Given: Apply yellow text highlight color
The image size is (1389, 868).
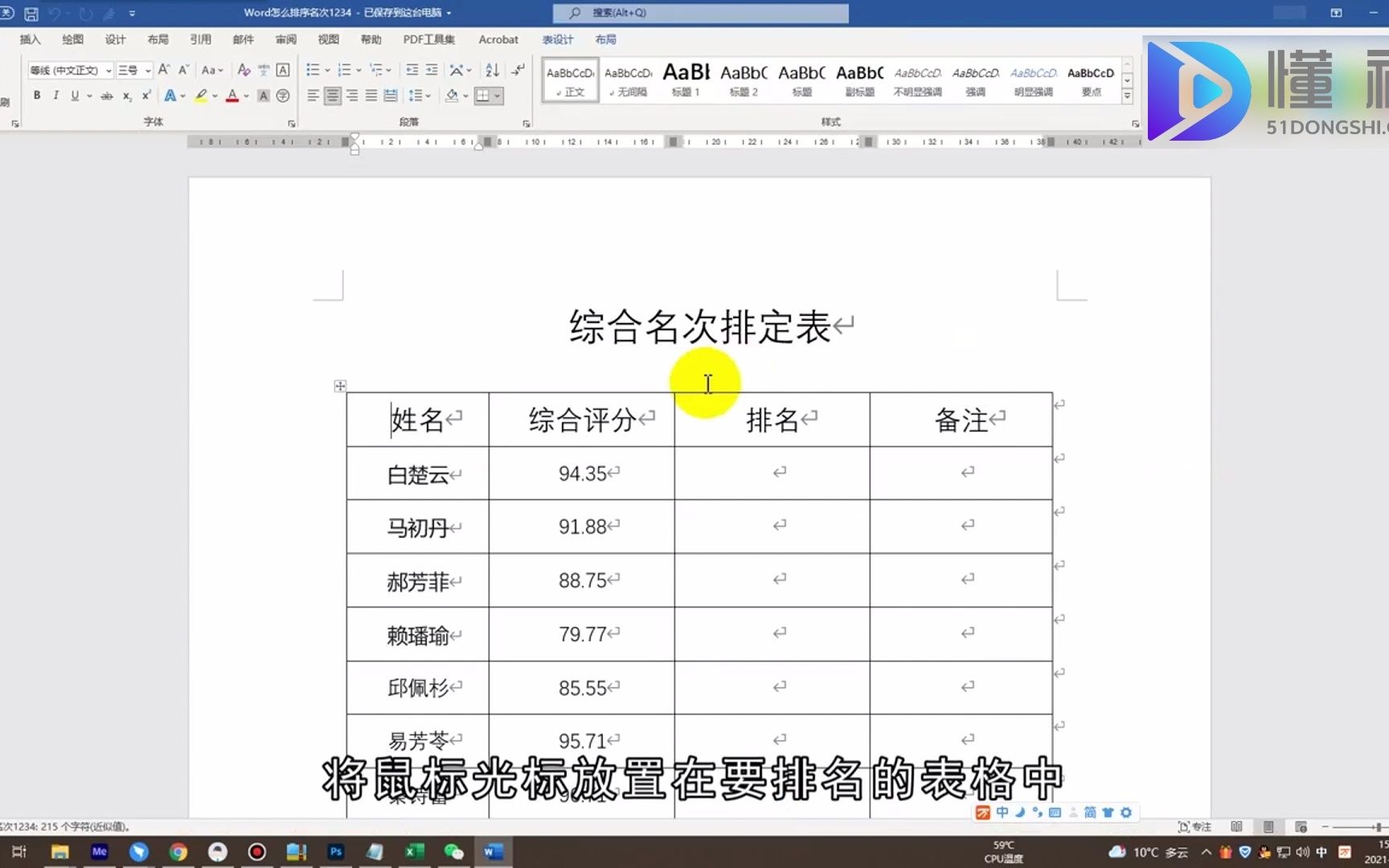Looking at the screenshot, I should [x=201, y=96].
